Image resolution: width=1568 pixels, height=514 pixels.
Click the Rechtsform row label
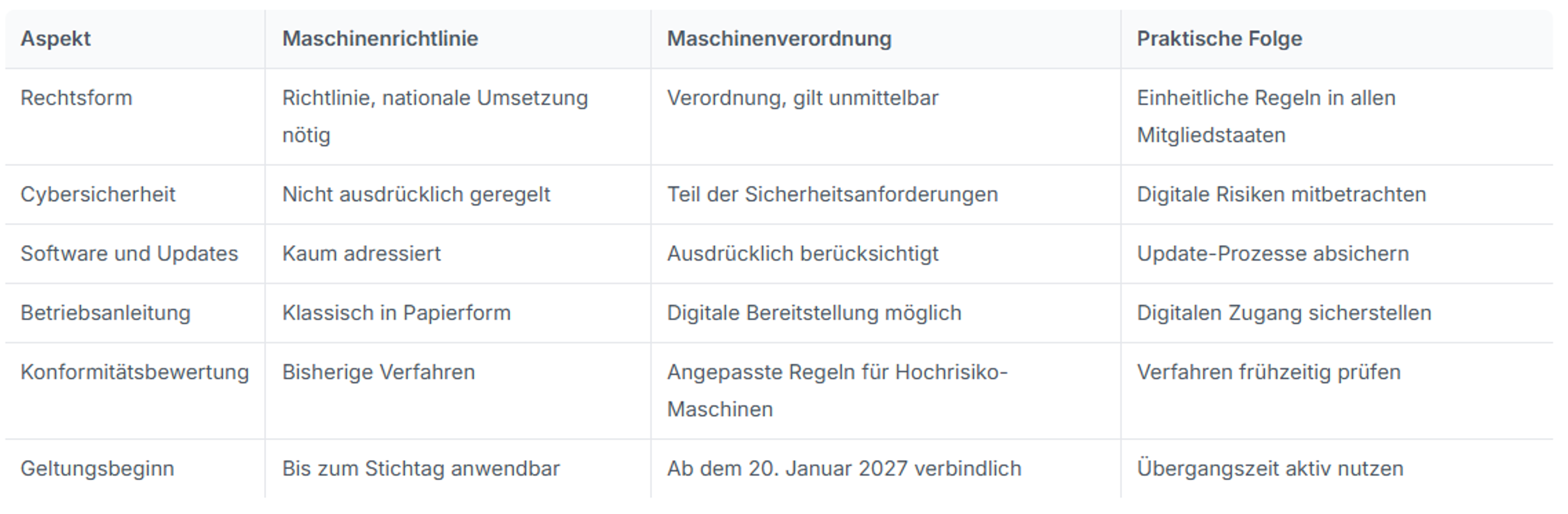click(x=76, y=98)
